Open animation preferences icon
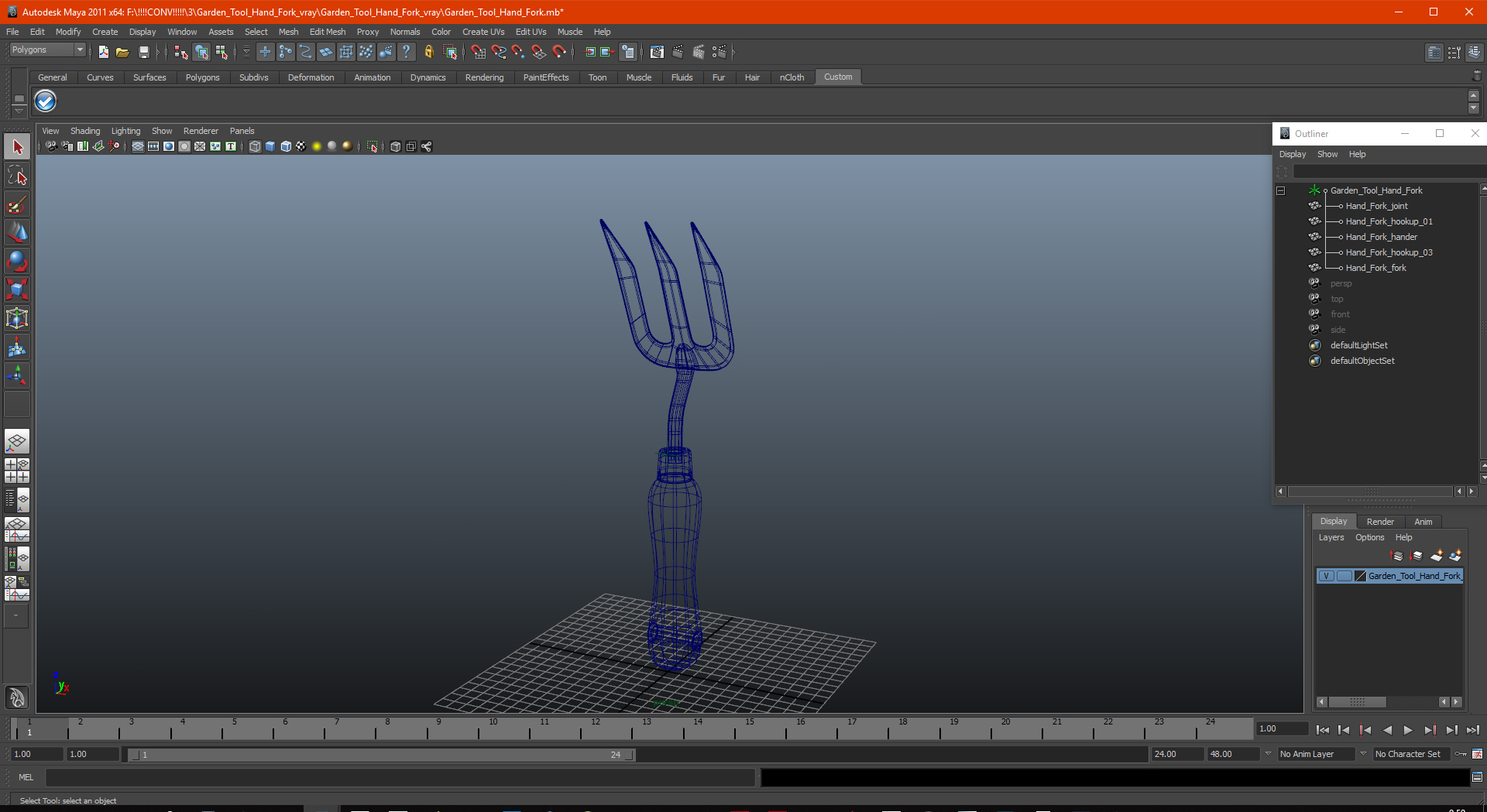This screenshot has width=1487, height=812. coord(1478,754)
